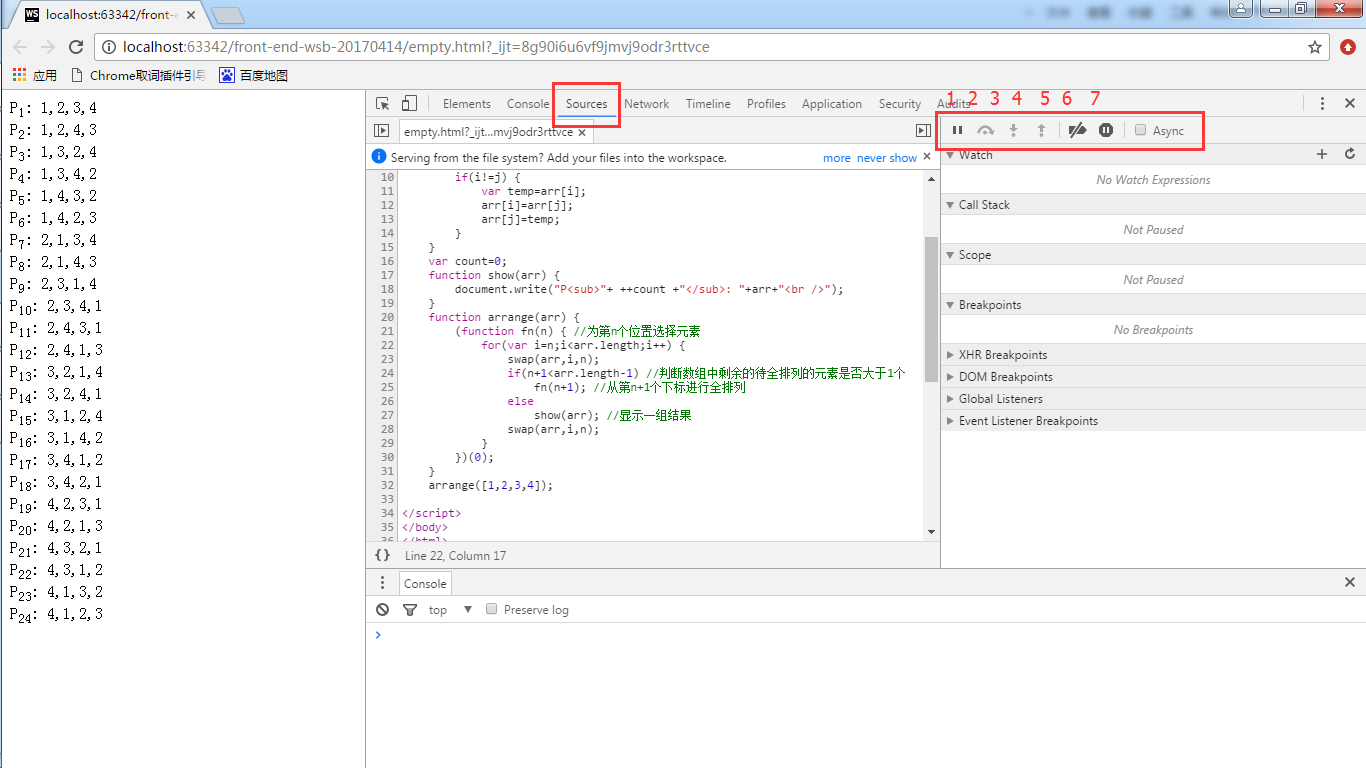The height and width of the screenshot is (768, 1366).
Task: Click the 'var count=0;' code line
Action: pyautogui.click(x=467, y=261)
